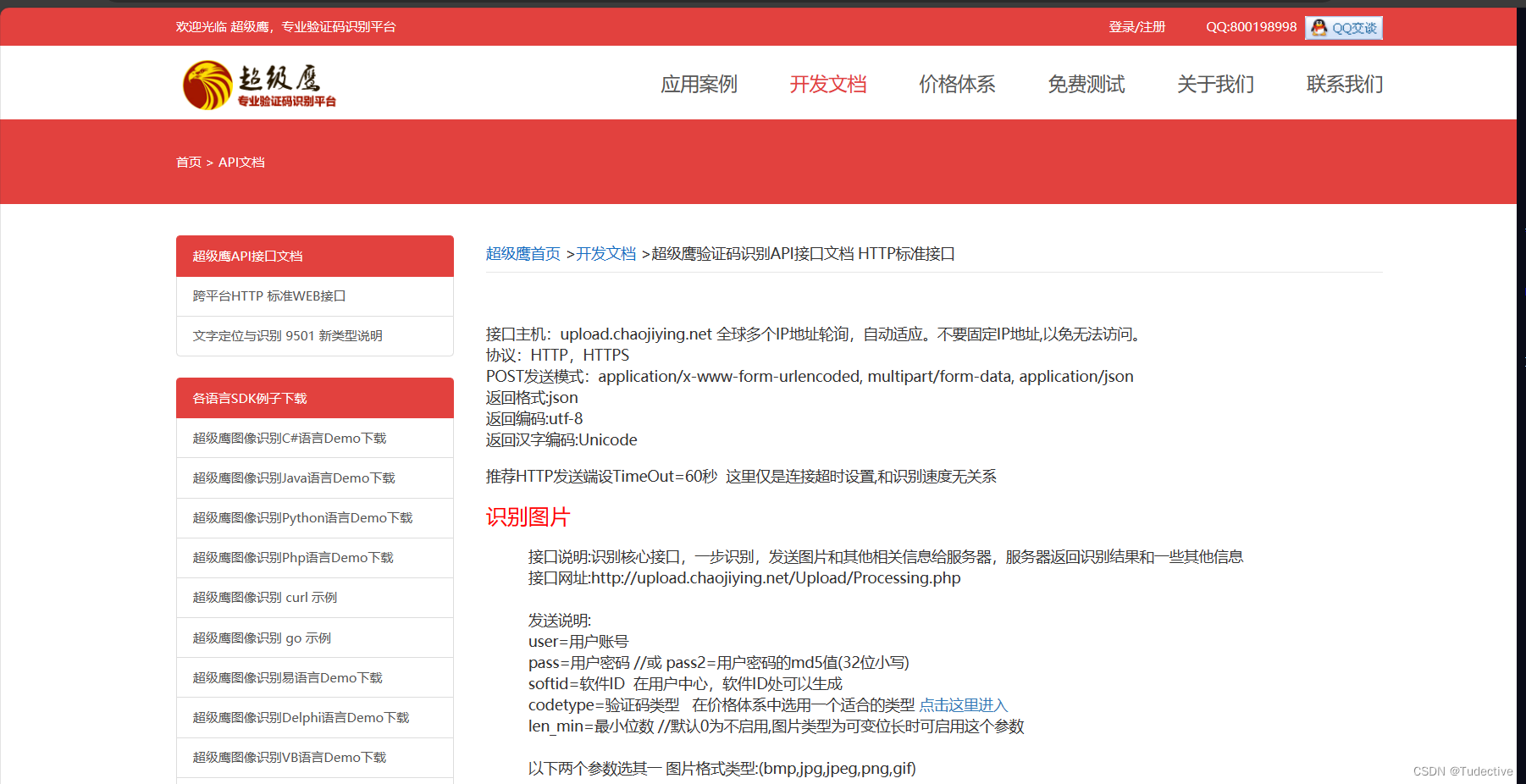Click the 点击这里进入 codetype link
Image resolution: width=1526 pixels, height=784 pixels.
(964, 704)
